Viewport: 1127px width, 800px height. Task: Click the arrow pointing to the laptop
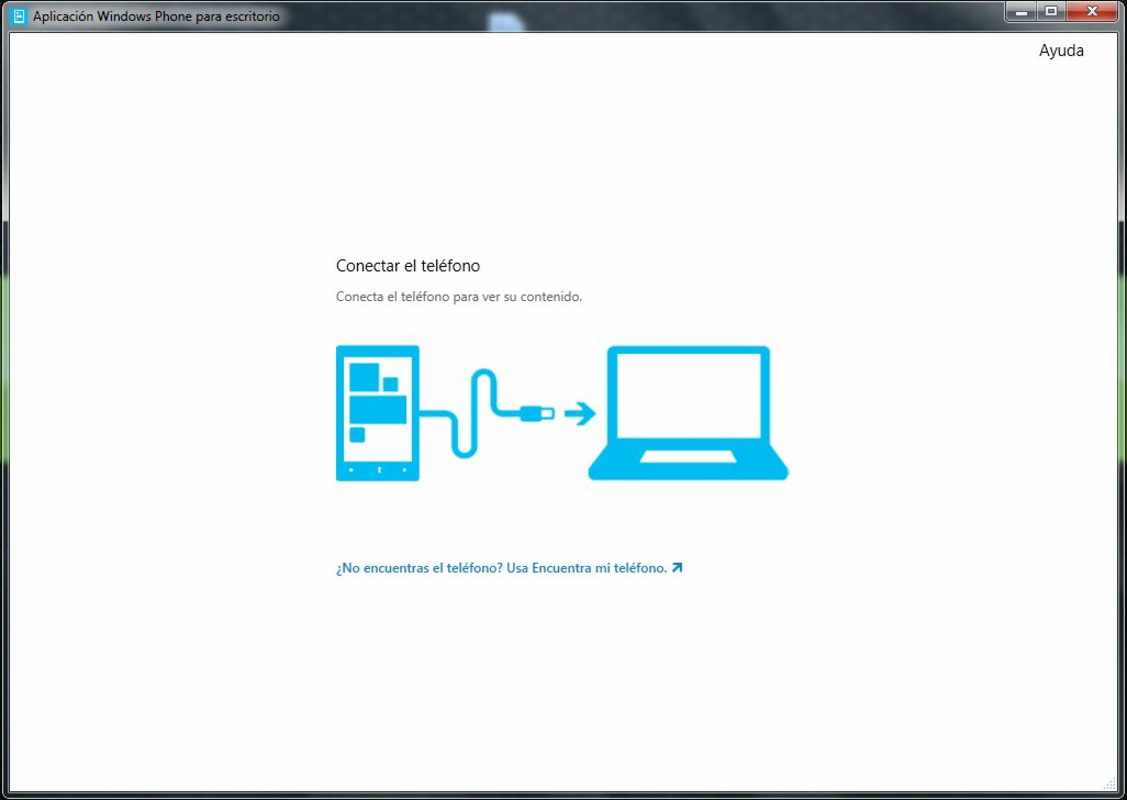click(x=580, y=413)
